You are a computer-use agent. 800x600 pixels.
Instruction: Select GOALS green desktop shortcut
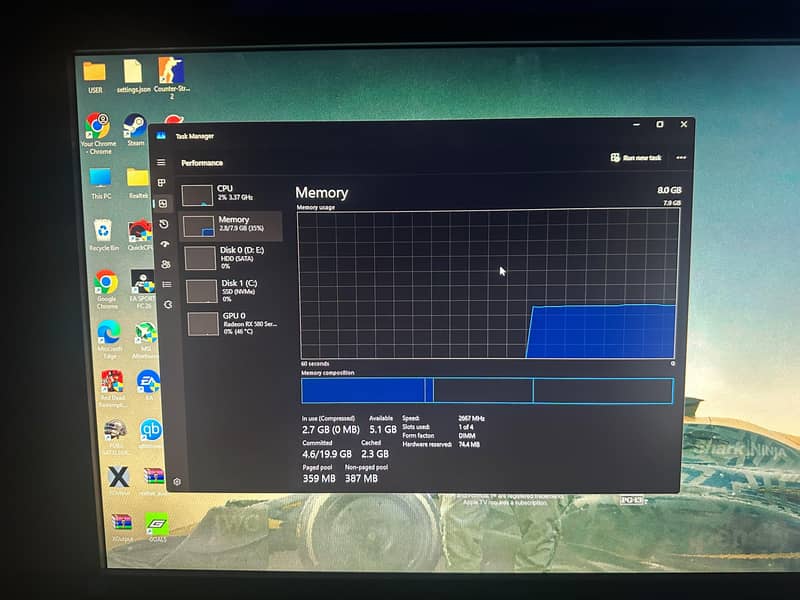tap(157, 528)
